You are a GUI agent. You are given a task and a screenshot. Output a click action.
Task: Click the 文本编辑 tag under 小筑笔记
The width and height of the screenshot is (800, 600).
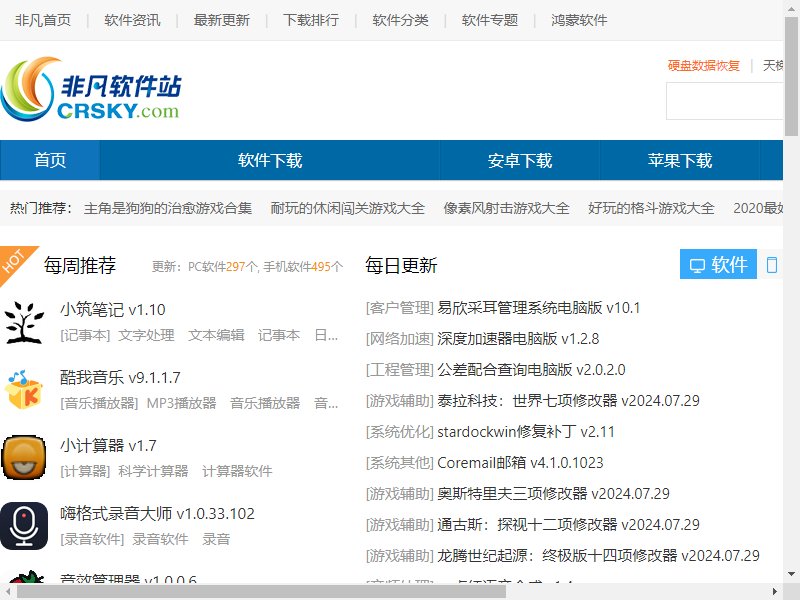(216, 335)
